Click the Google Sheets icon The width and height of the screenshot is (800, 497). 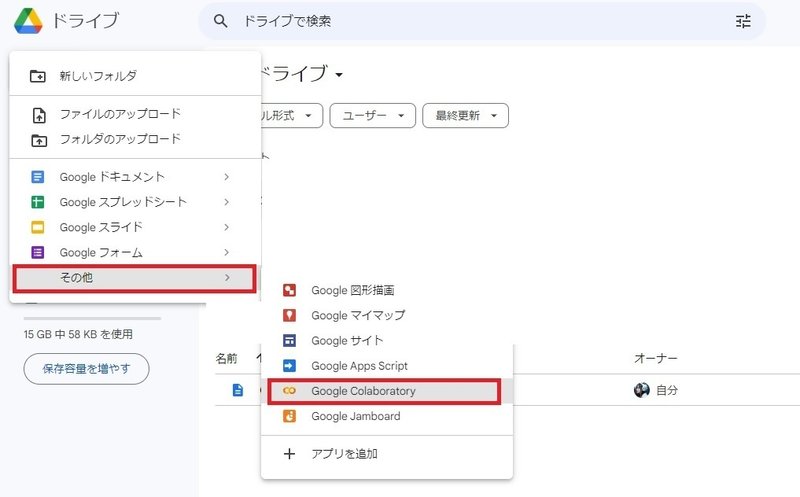pyautogui.click(x=38, y=202)
